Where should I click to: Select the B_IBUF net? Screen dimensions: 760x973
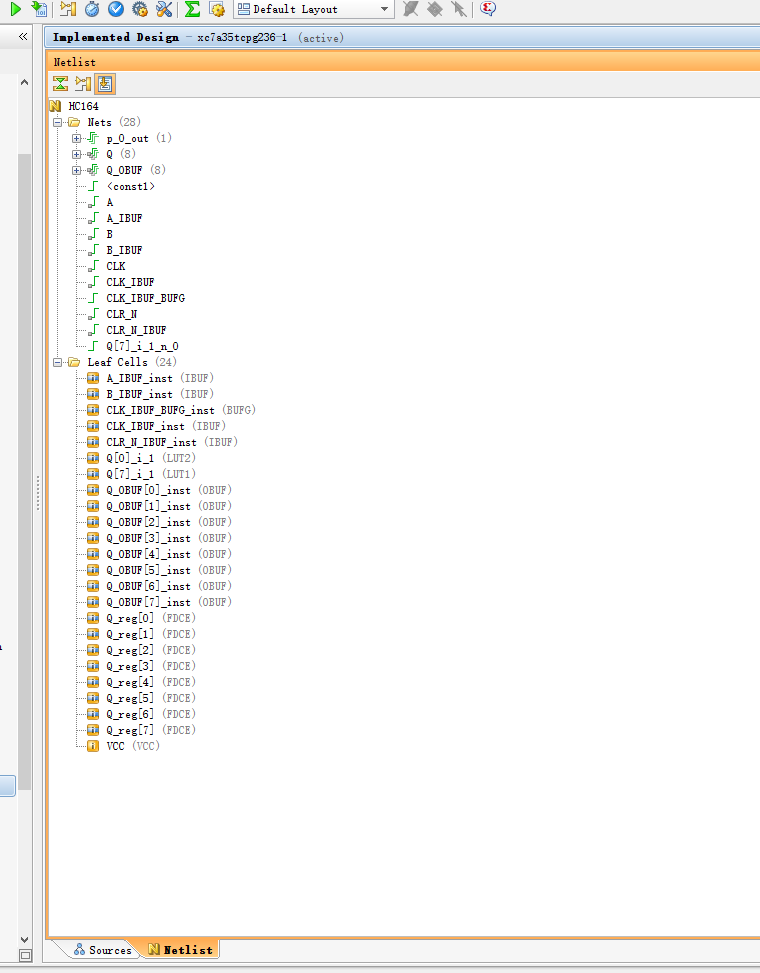coord(124,250)
